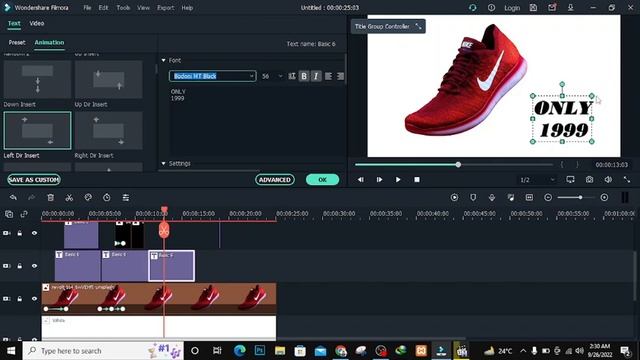Image resolution: width=640 pixels, height=360 pixels.
Task: Click the text spacing icon
Action: pyautogui.click(x=292, y=76)
